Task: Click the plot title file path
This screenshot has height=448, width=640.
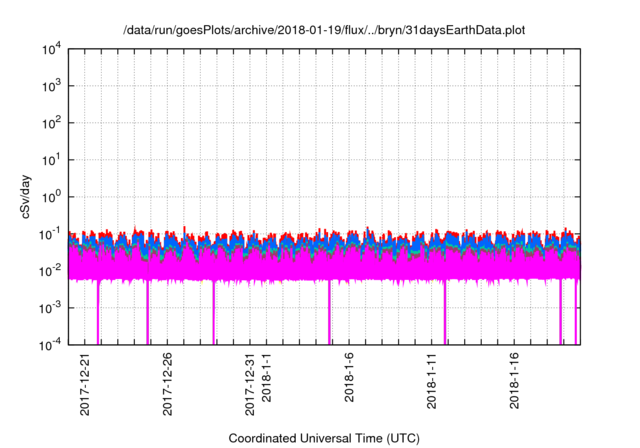Action: (x=324, y=30)
